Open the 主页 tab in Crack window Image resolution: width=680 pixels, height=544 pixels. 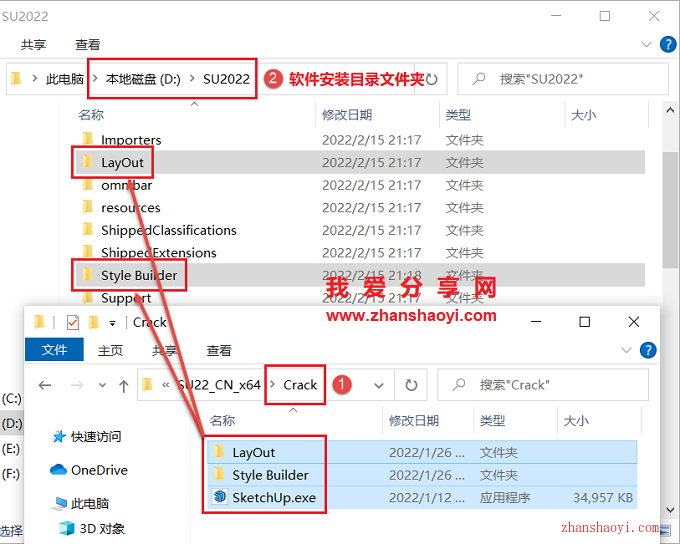tap(110, 350)
